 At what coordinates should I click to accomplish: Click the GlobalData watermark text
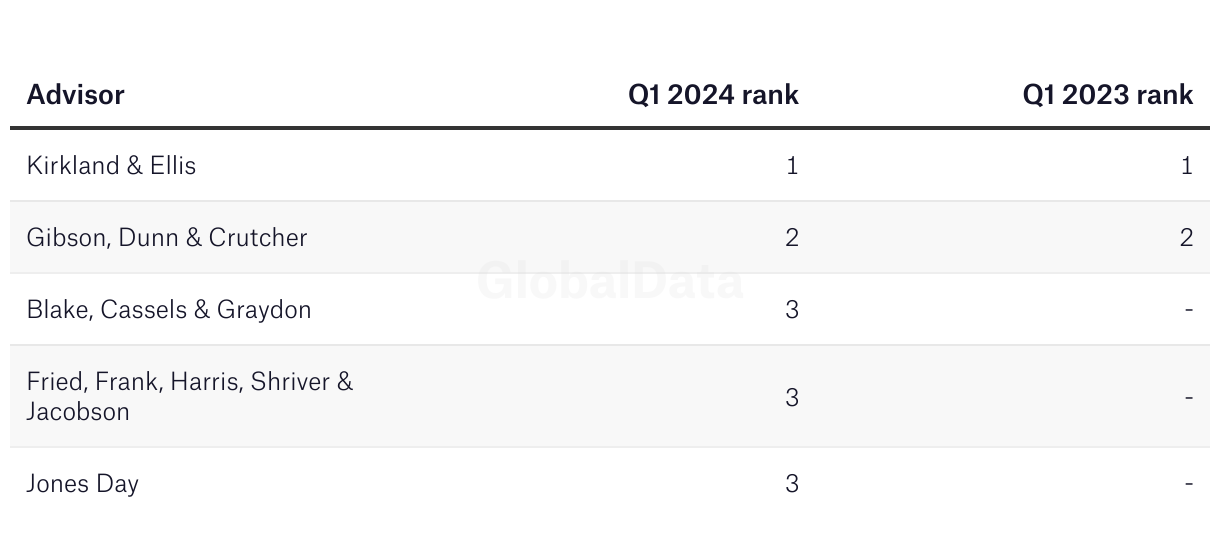pyautogui.click(x=610, y=281)
